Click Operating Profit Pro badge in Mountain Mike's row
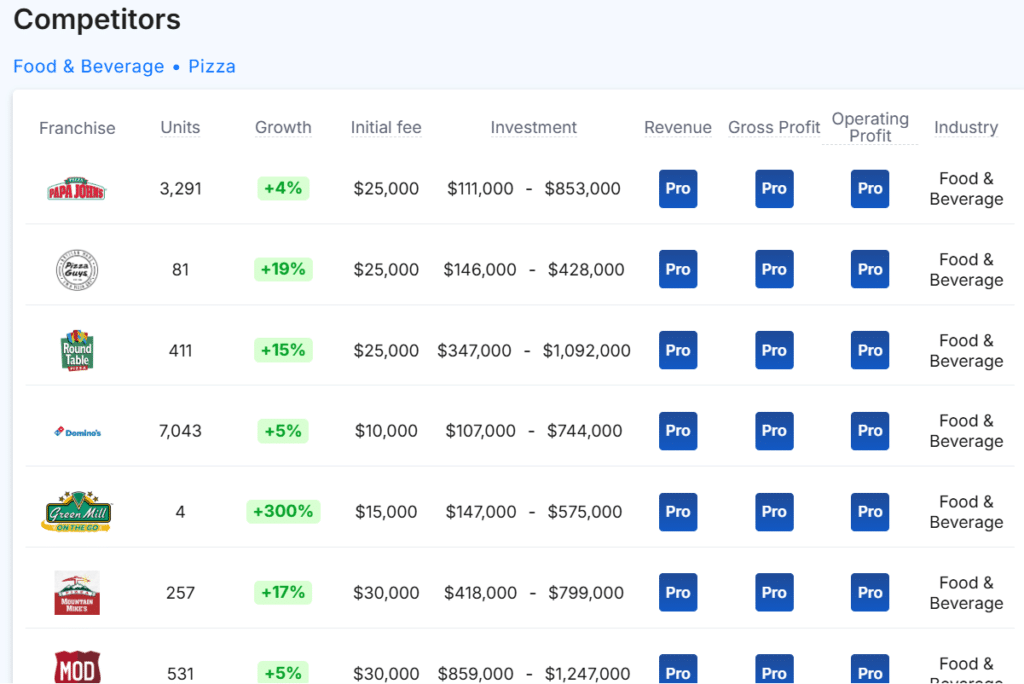The height and width of the screenshot is (684, 1024). click(x=870, y=593)
